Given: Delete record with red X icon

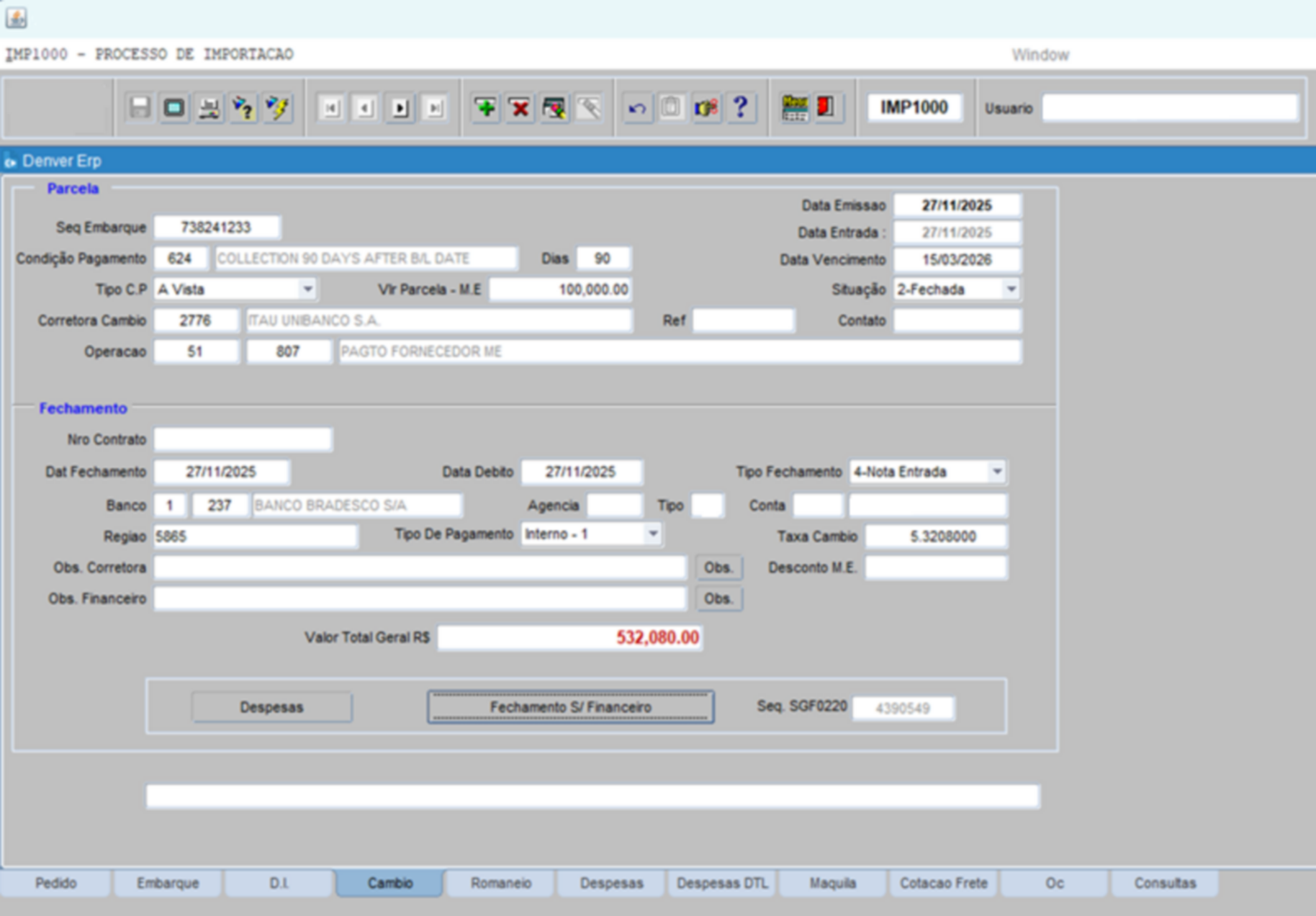Looking at the screenshot, I should [520, 108].
